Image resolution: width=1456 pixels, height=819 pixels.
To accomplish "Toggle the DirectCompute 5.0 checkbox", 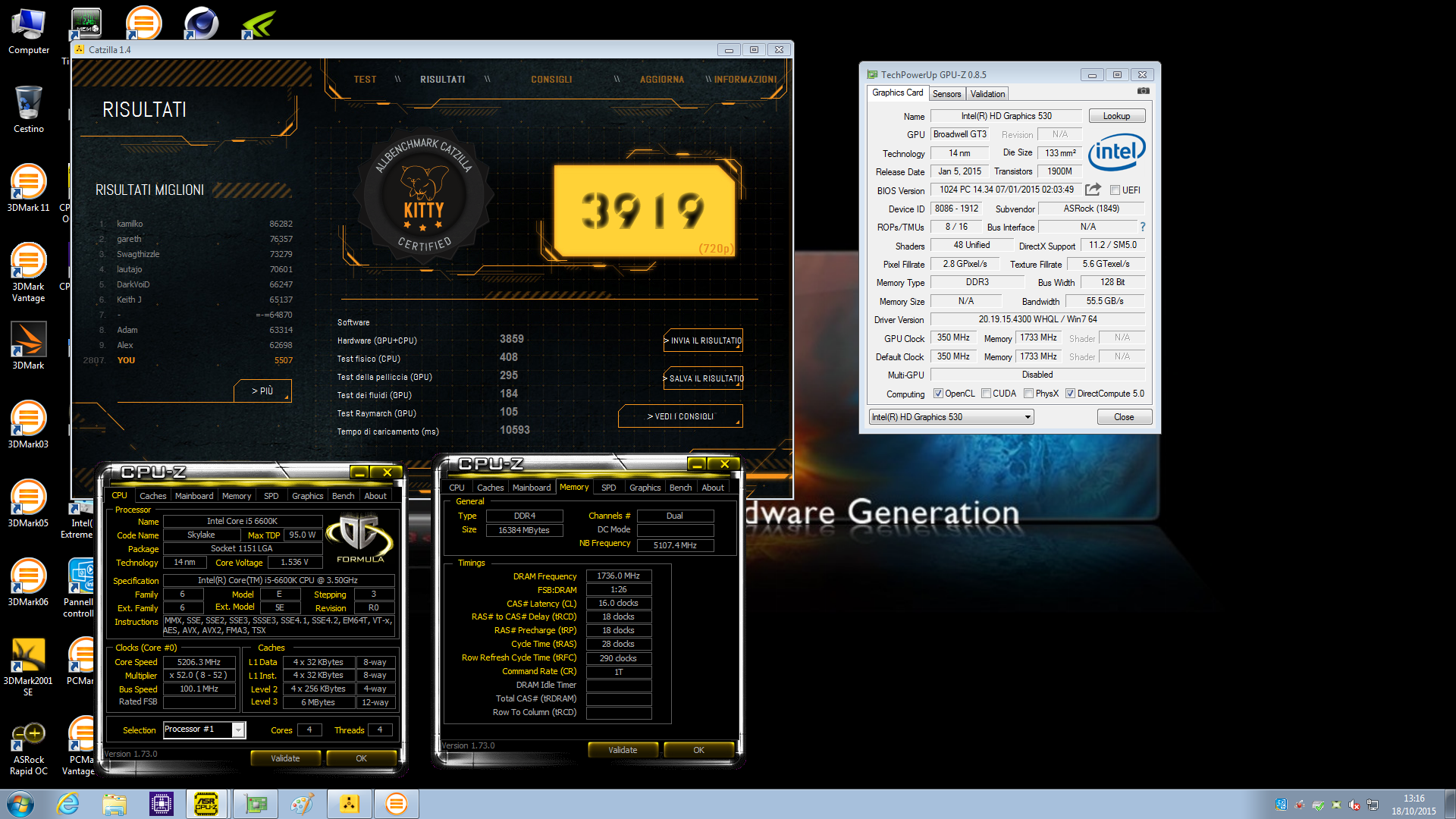I will pyautogui.click(x=1071, y=394).
